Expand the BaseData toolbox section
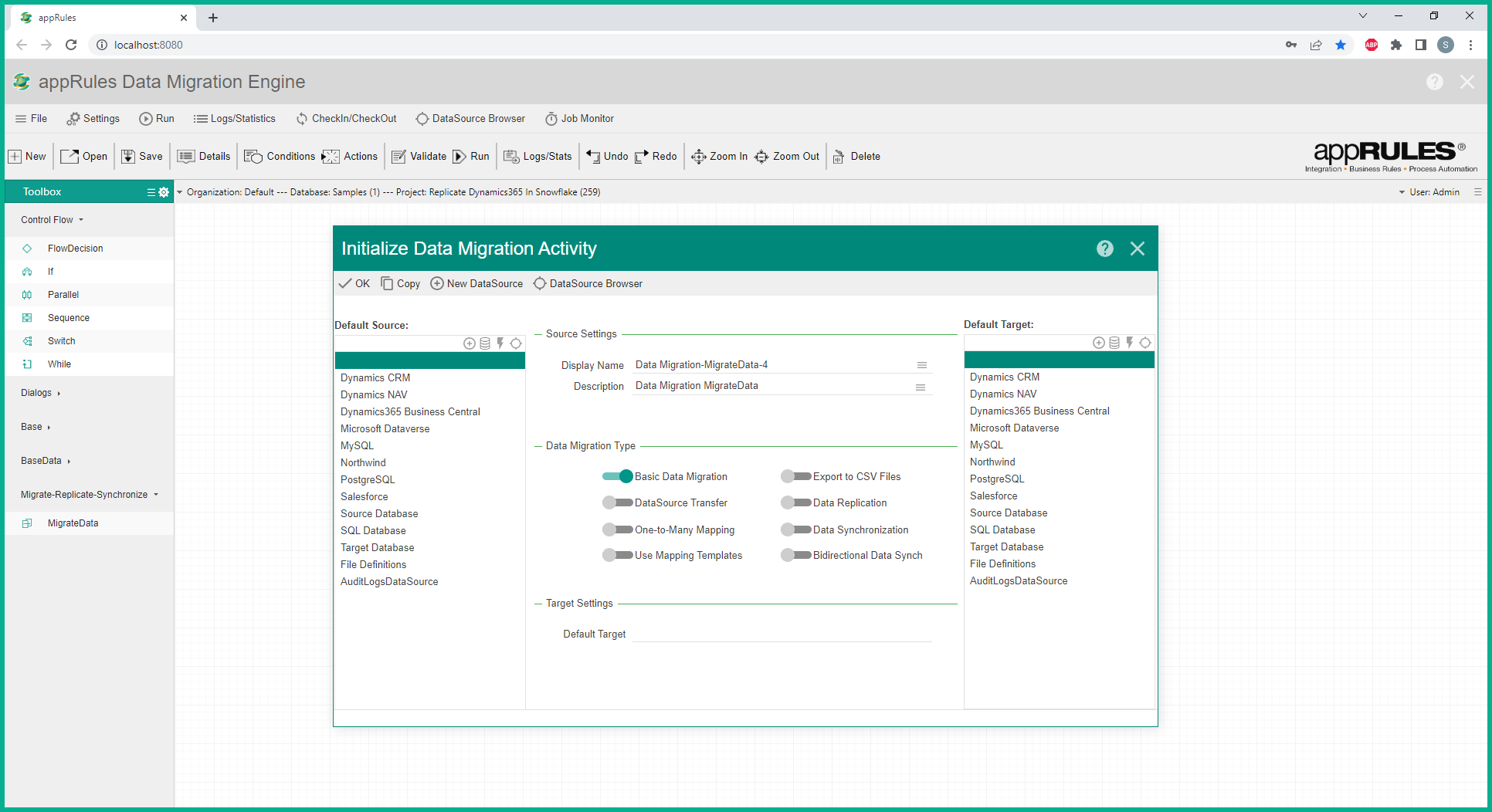This screenshot has width=1492, height=812. point(46,461)
